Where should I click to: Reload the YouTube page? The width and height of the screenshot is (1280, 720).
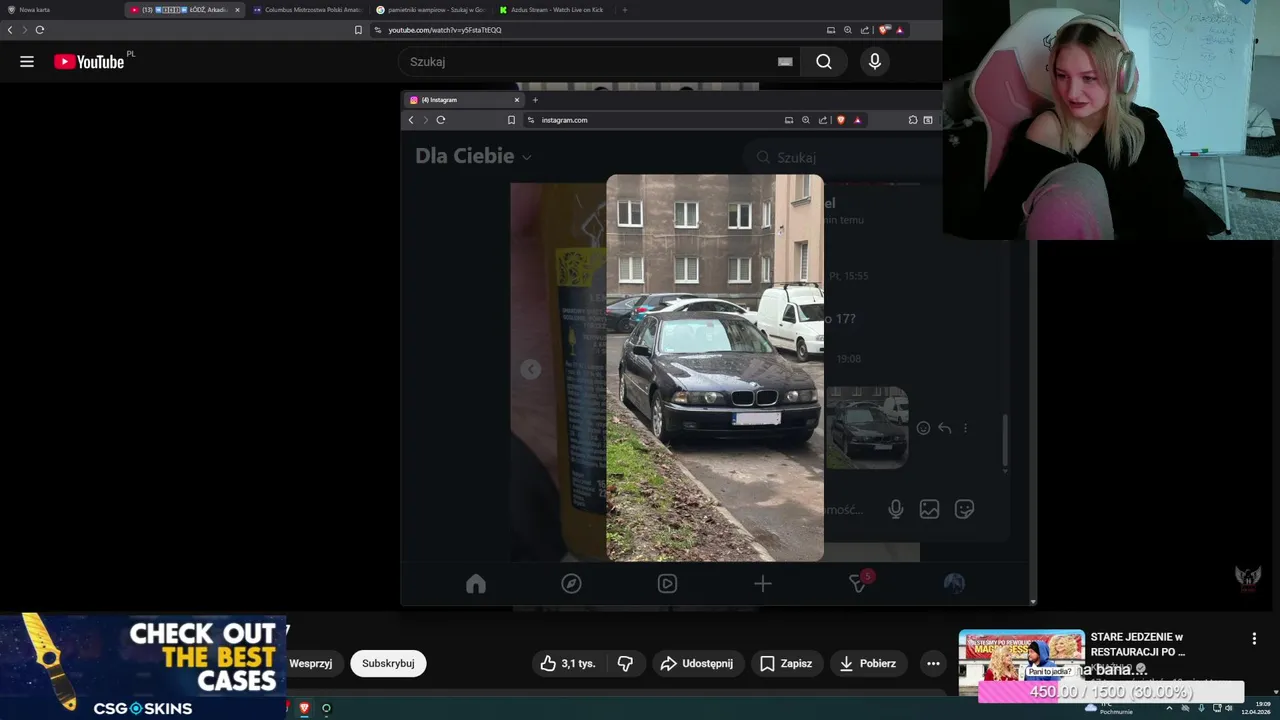pos(40,30)
